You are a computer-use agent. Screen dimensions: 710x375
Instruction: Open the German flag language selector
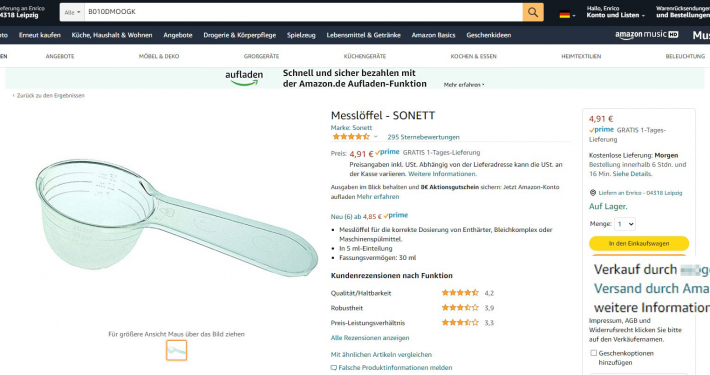click(567, 14)
